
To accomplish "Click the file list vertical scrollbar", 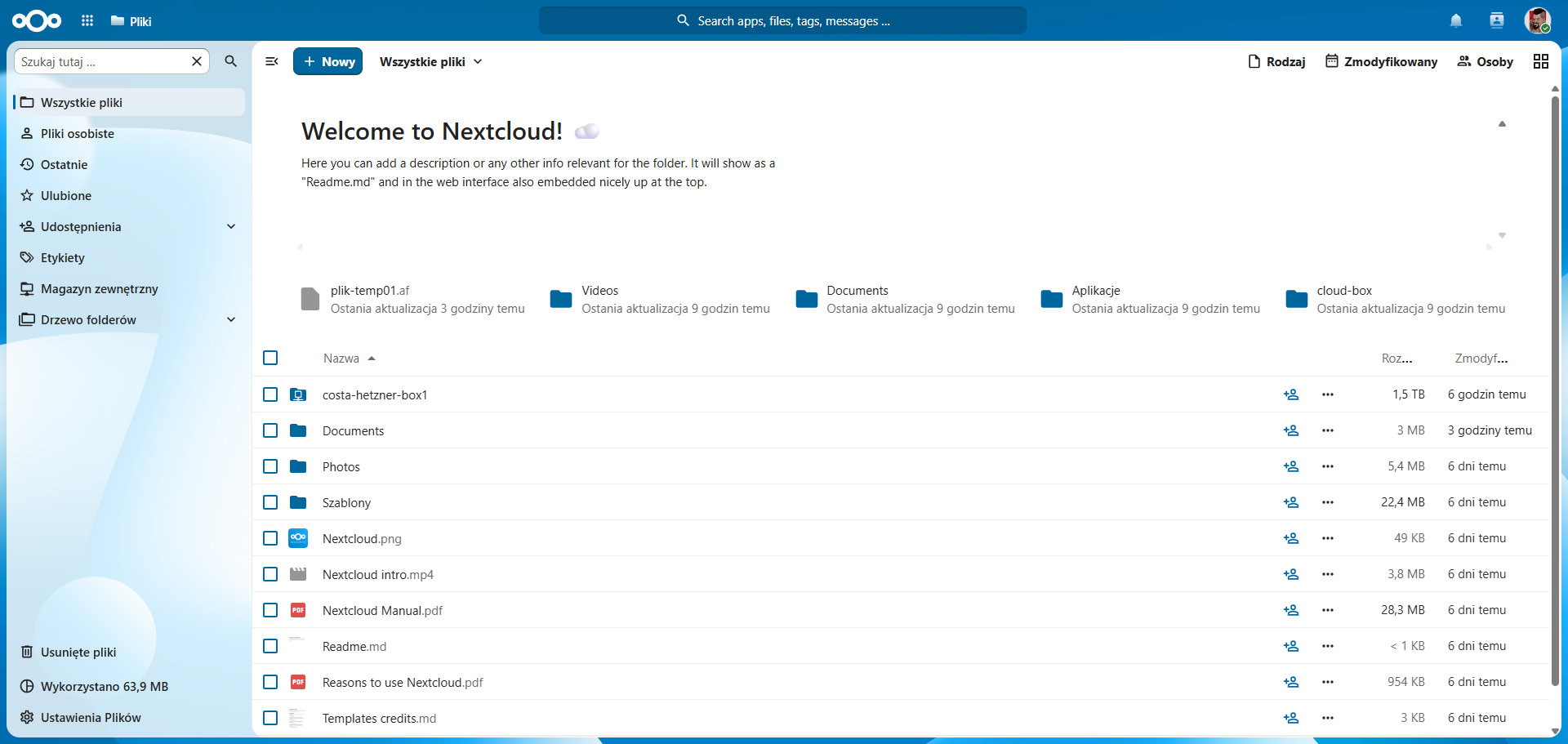I will (x=1555, y=392).
